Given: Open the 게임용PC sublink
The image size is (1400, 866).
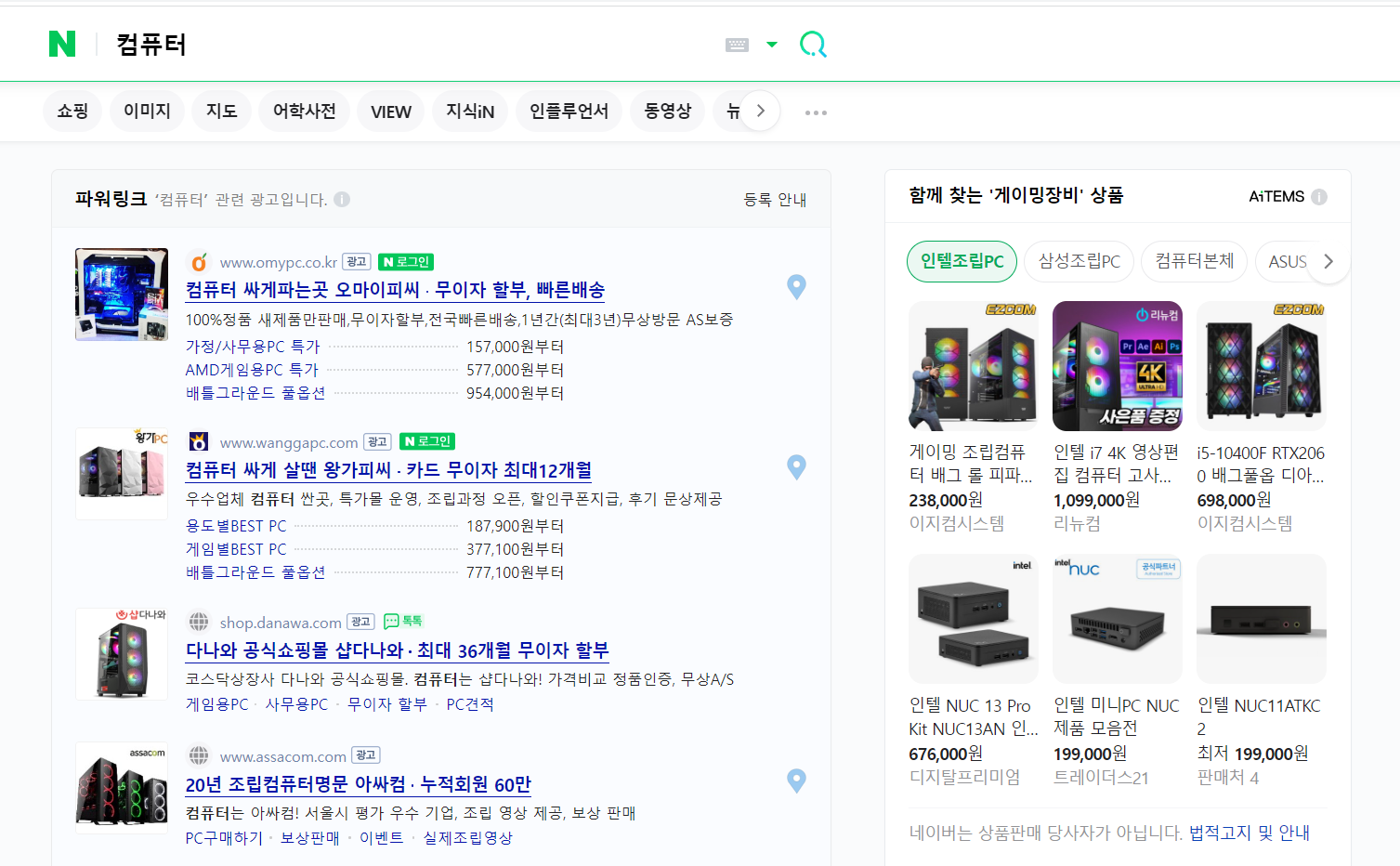Looking at the screenshot, I should [217, 704].
